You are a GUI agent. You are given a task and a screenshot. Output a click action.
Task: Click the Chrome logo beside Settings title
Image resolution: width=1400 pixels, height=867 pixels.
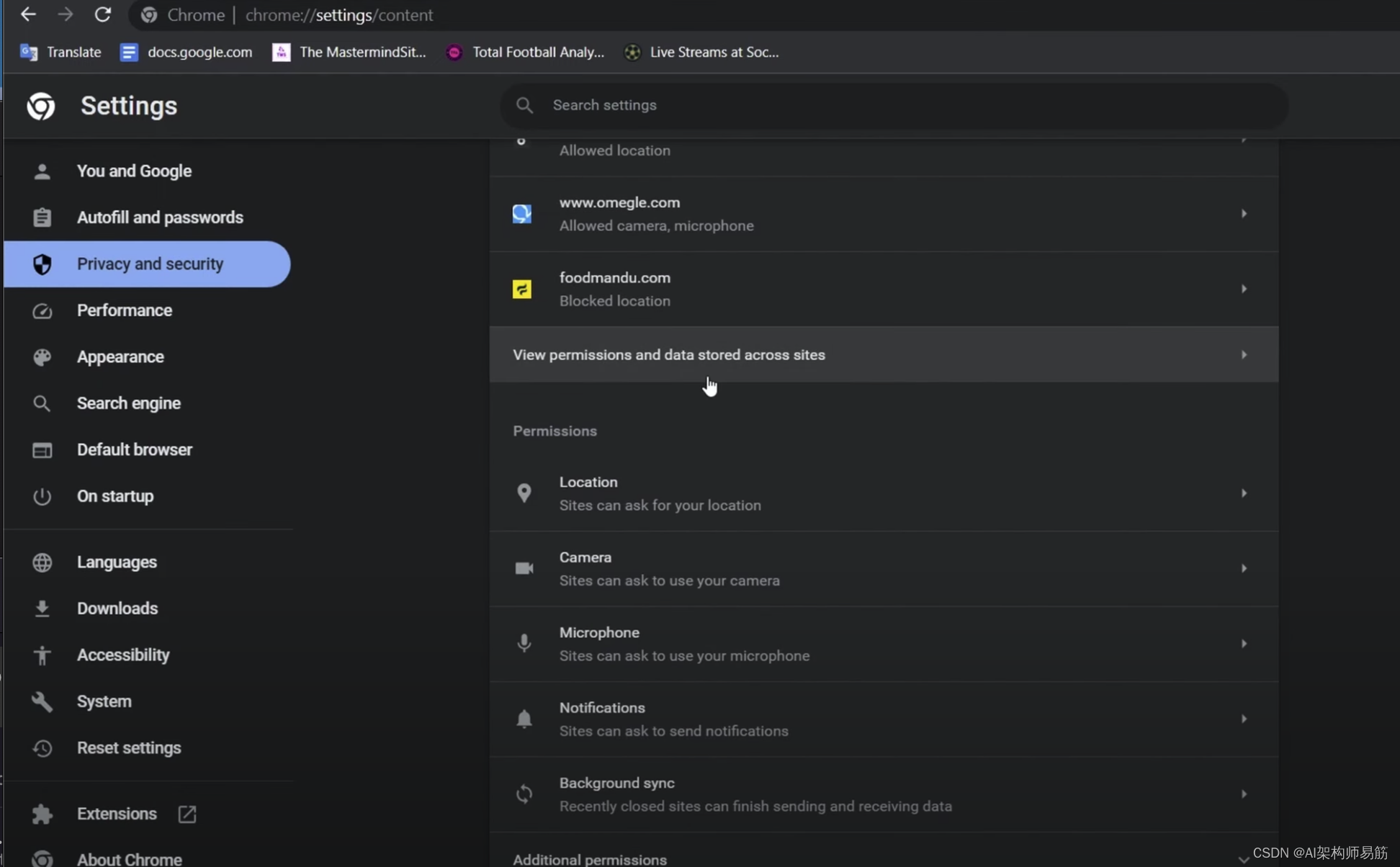[41, 106]
